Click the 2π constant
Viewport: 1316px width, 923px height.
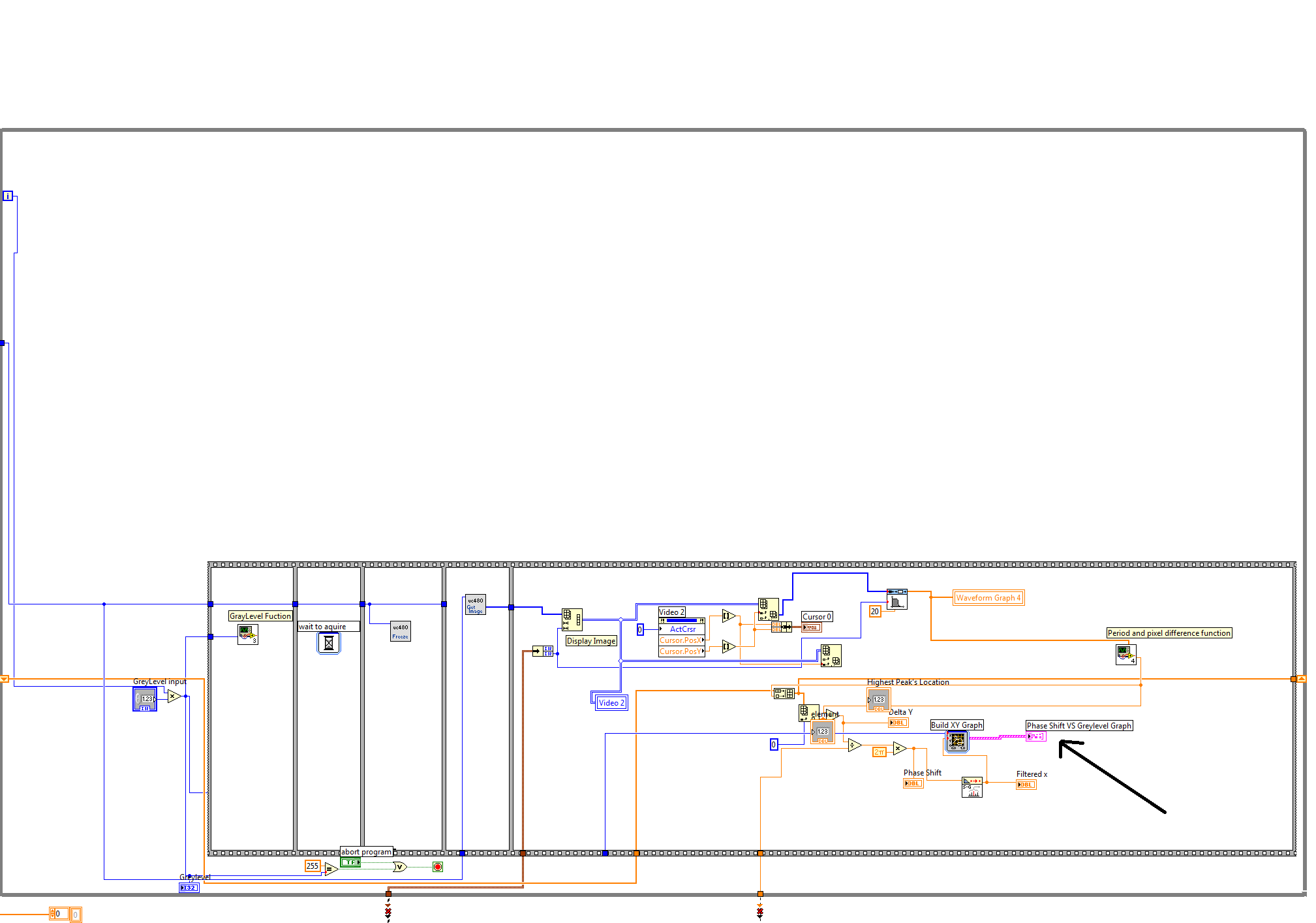click(880, 752)
